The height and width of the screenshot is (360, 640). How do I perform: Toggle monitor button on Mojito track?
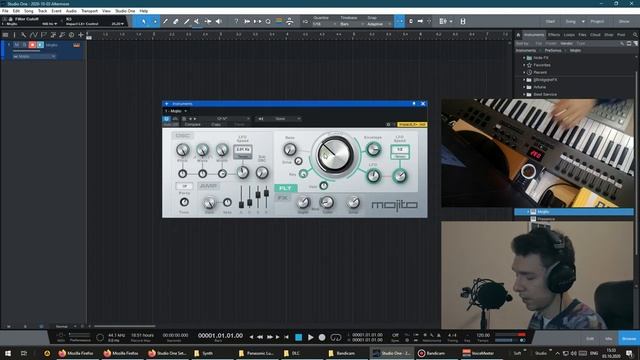(x=40, y=45)
